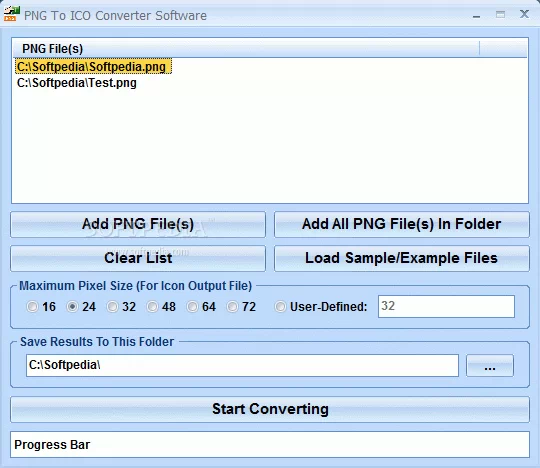Start Converting the files
The width and height of the screenshot is (540, 468).
click(x=270, y=409)
